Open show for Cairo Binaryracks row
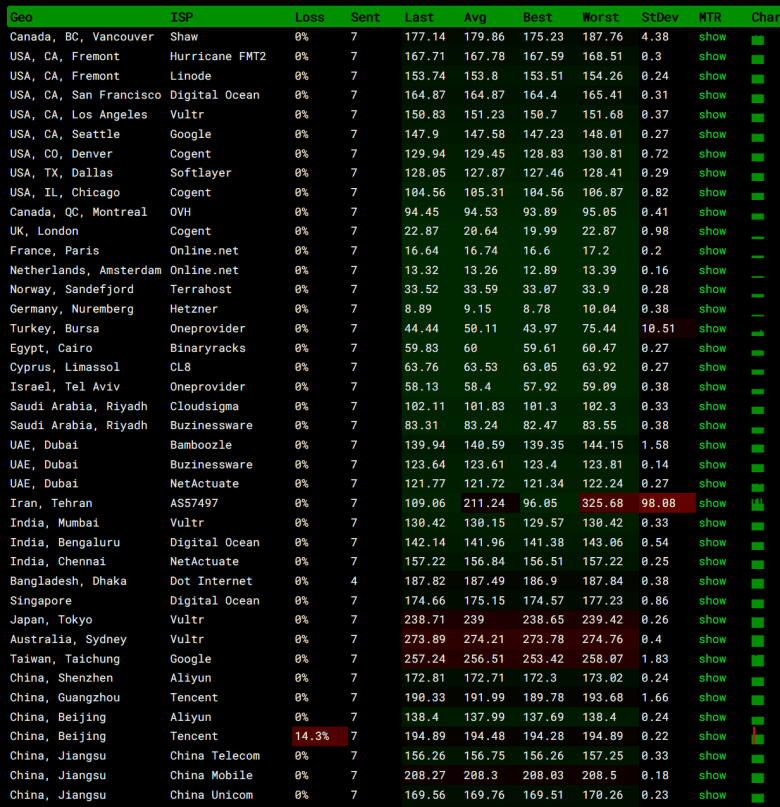The image size is (780, 807). (x=712, y=348)
